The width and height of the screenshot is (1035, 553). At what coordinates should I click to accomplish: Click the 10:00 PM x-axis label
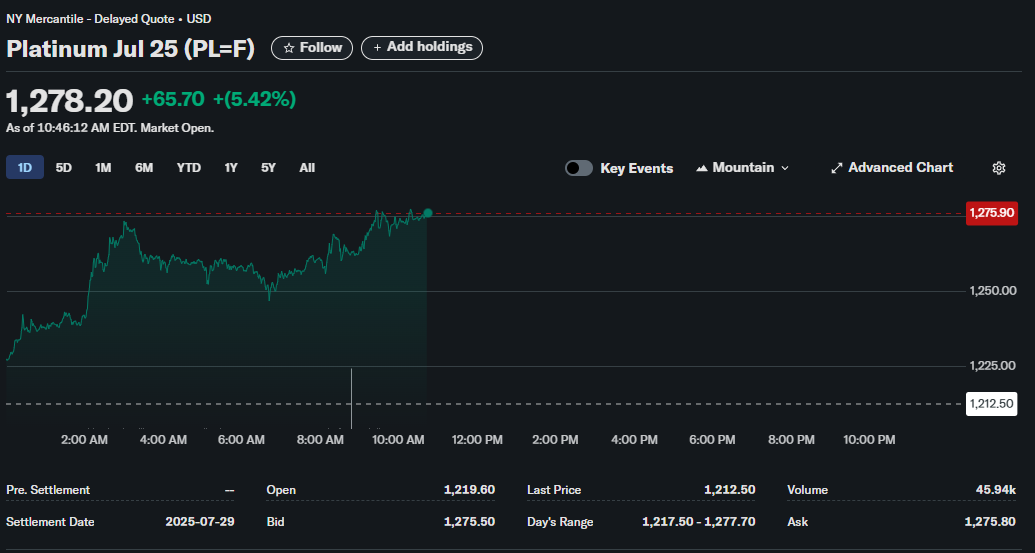click(x=869, y=439)
